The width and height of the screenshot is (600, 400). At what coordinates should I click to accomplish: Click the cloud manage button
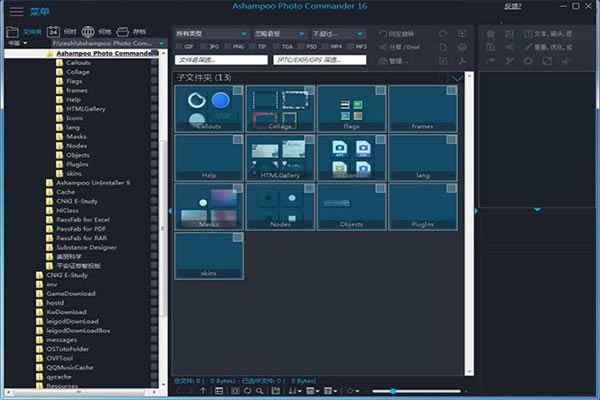point(393,61)
